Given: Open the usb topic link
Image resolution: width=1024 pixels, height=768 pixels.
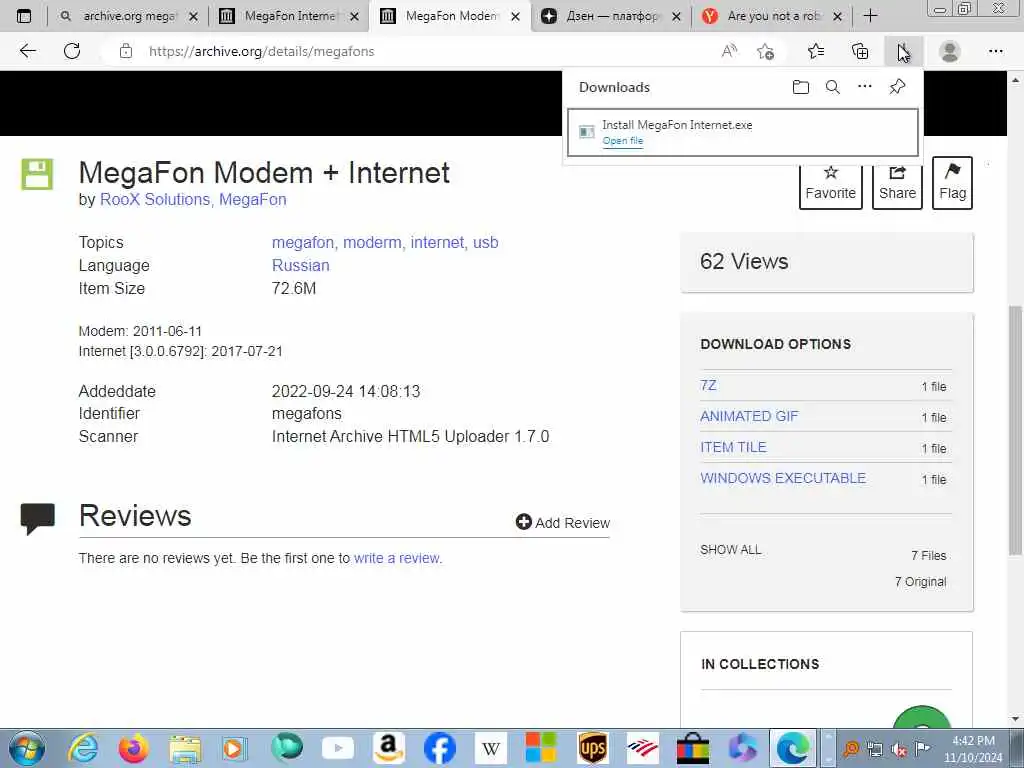Looking at the screenshot, I should pyautogui.click(x=485, y=242).
